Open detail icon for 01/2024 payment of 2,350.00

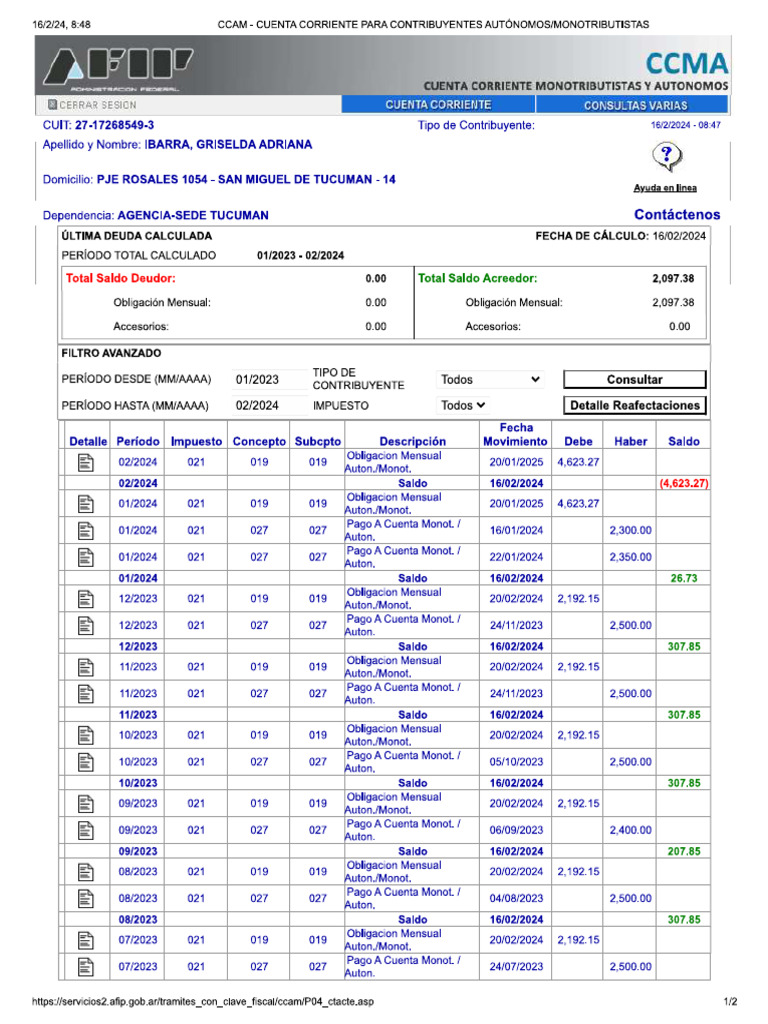(x=86, y=557)
